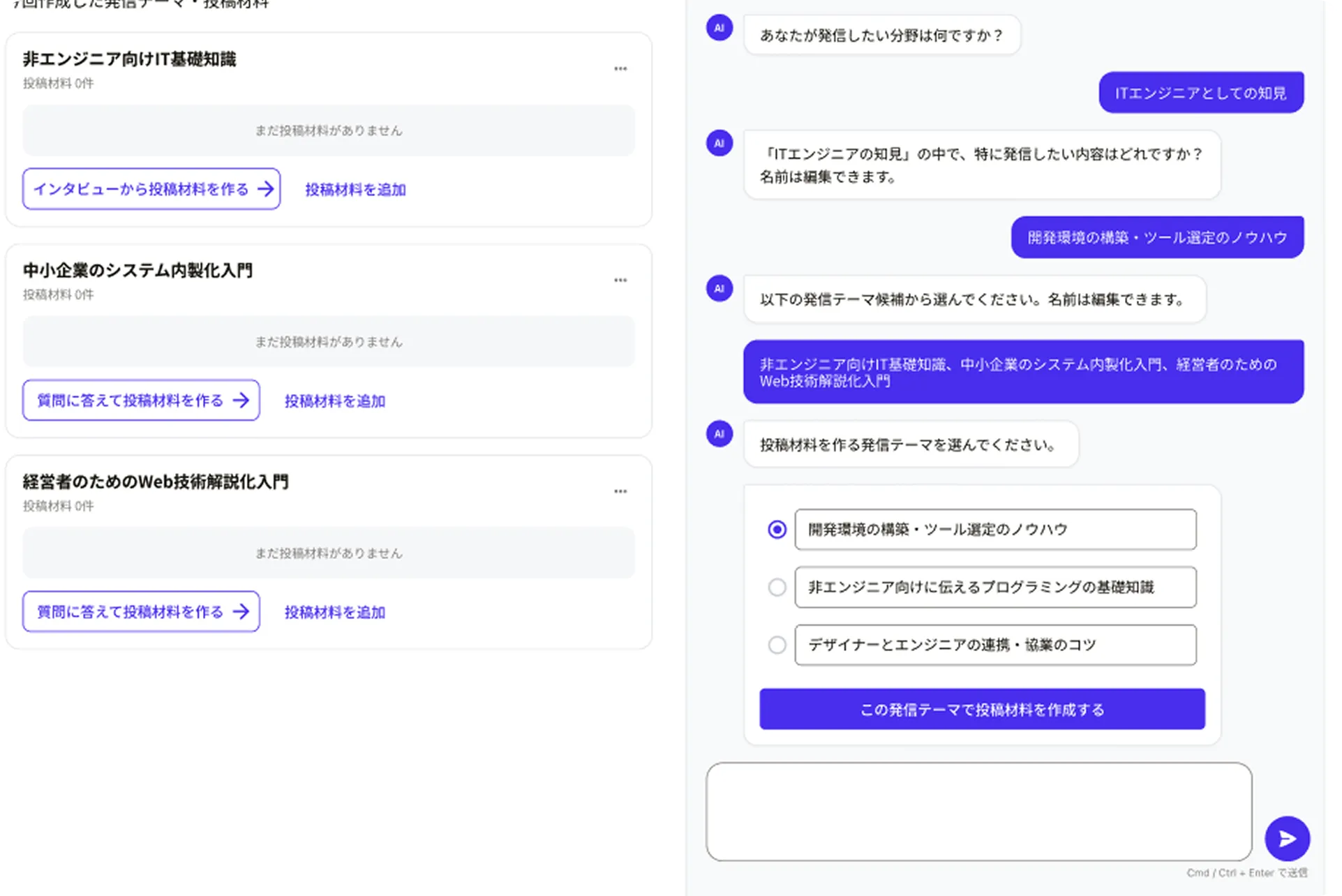Click 質問に答えて投稿材料を作る in 経営者のための card

pyautogui.click(x=141, y=612)
